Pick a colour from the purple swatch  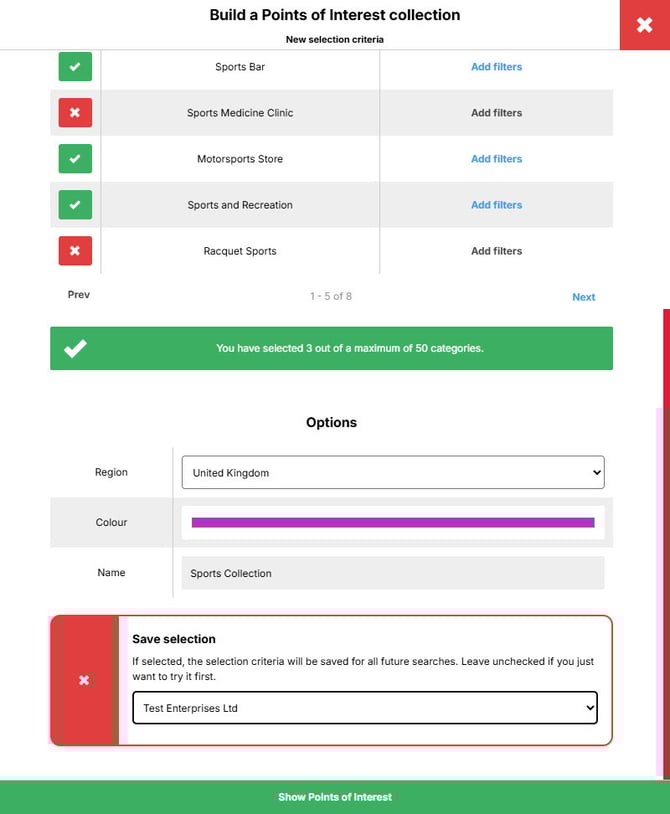click(x=393, y=522)
